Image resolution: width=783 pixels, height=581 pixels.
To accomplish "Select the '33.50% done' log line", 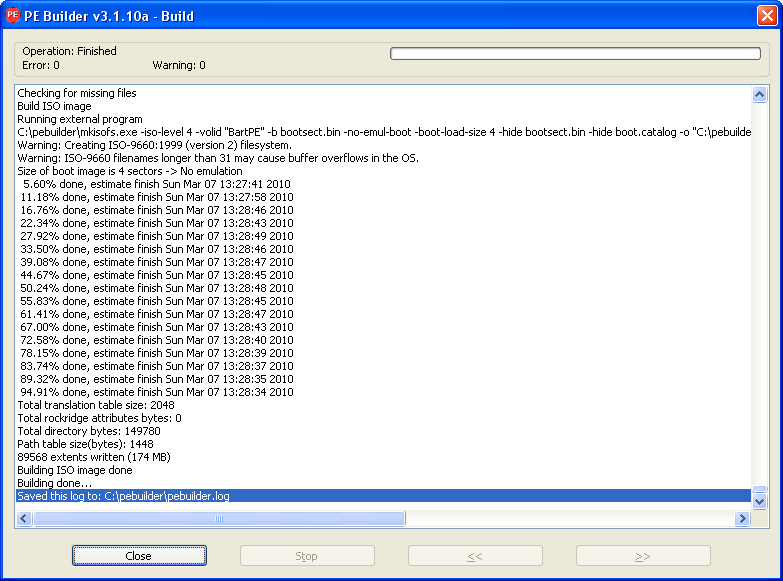I will pyautogui.click(x=384, y=249).
